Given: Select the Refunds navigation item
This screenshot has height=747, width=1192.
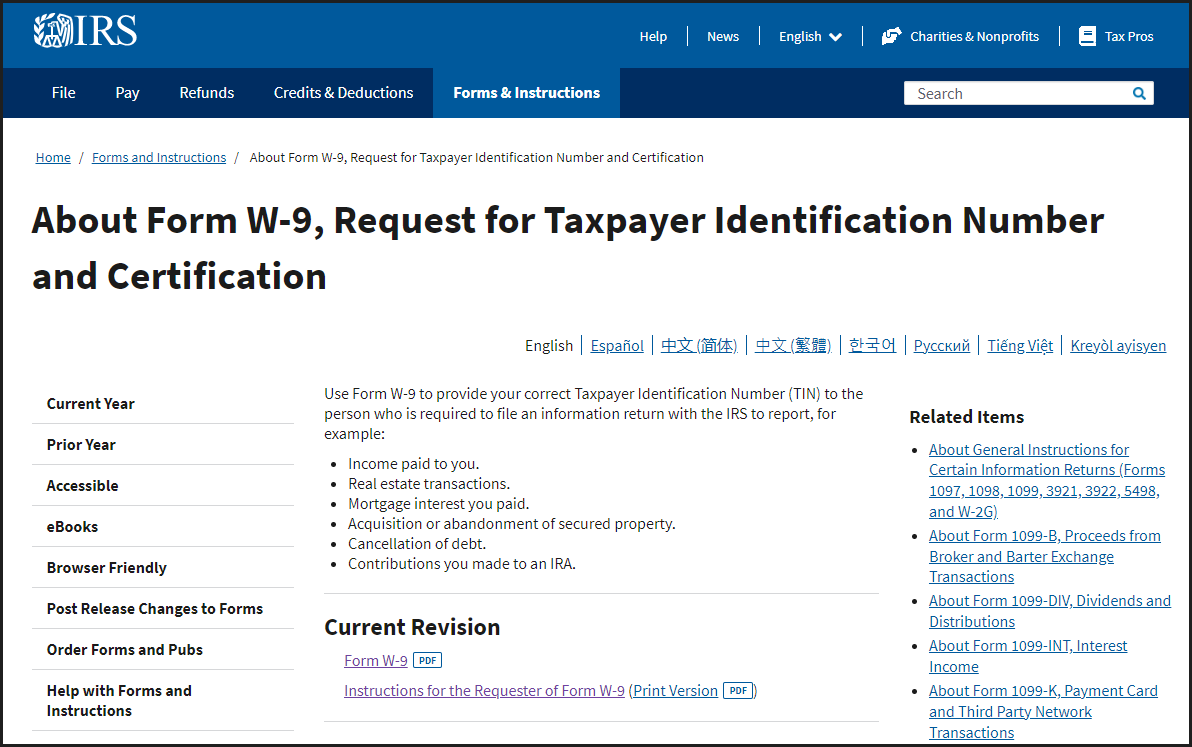Looking at the screenshot, I should [x=206, y=93].
